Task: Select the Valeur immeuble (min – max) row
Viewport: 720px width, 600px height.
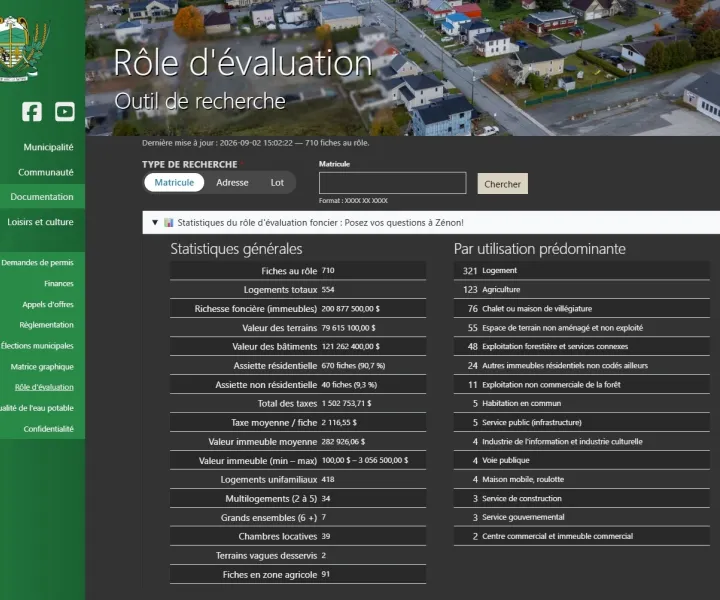Action: (298, 460)
